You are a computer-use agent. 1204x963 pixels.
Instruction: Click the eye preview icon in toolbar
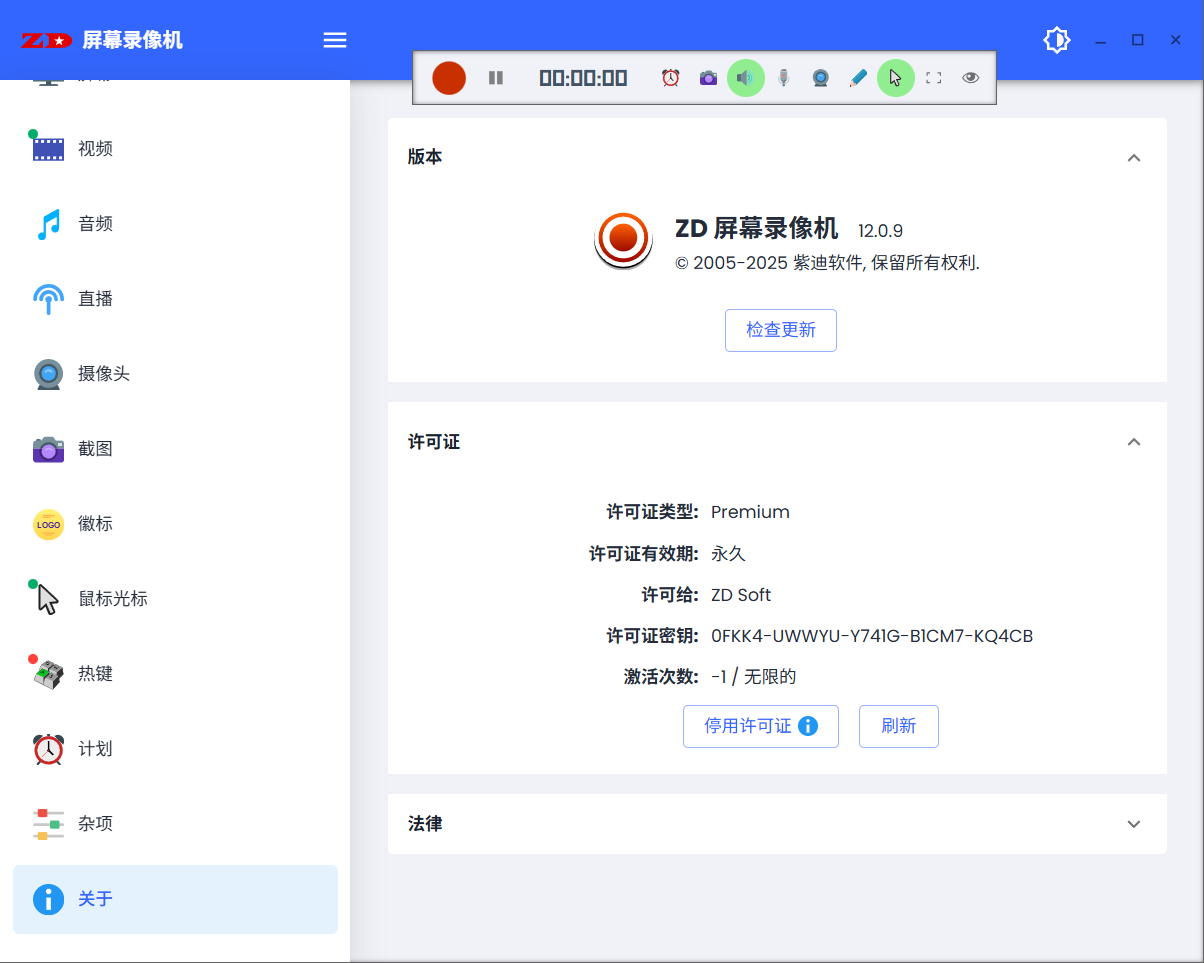970,78
